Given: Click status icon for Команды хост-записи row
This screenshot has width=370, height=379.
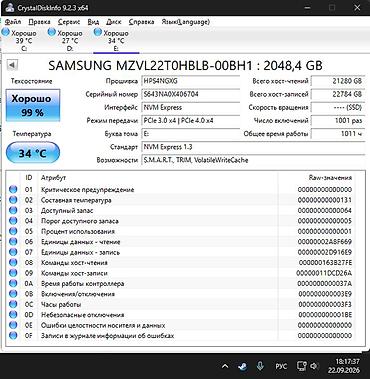Looking at the screenshot, I should pos(13,273).
